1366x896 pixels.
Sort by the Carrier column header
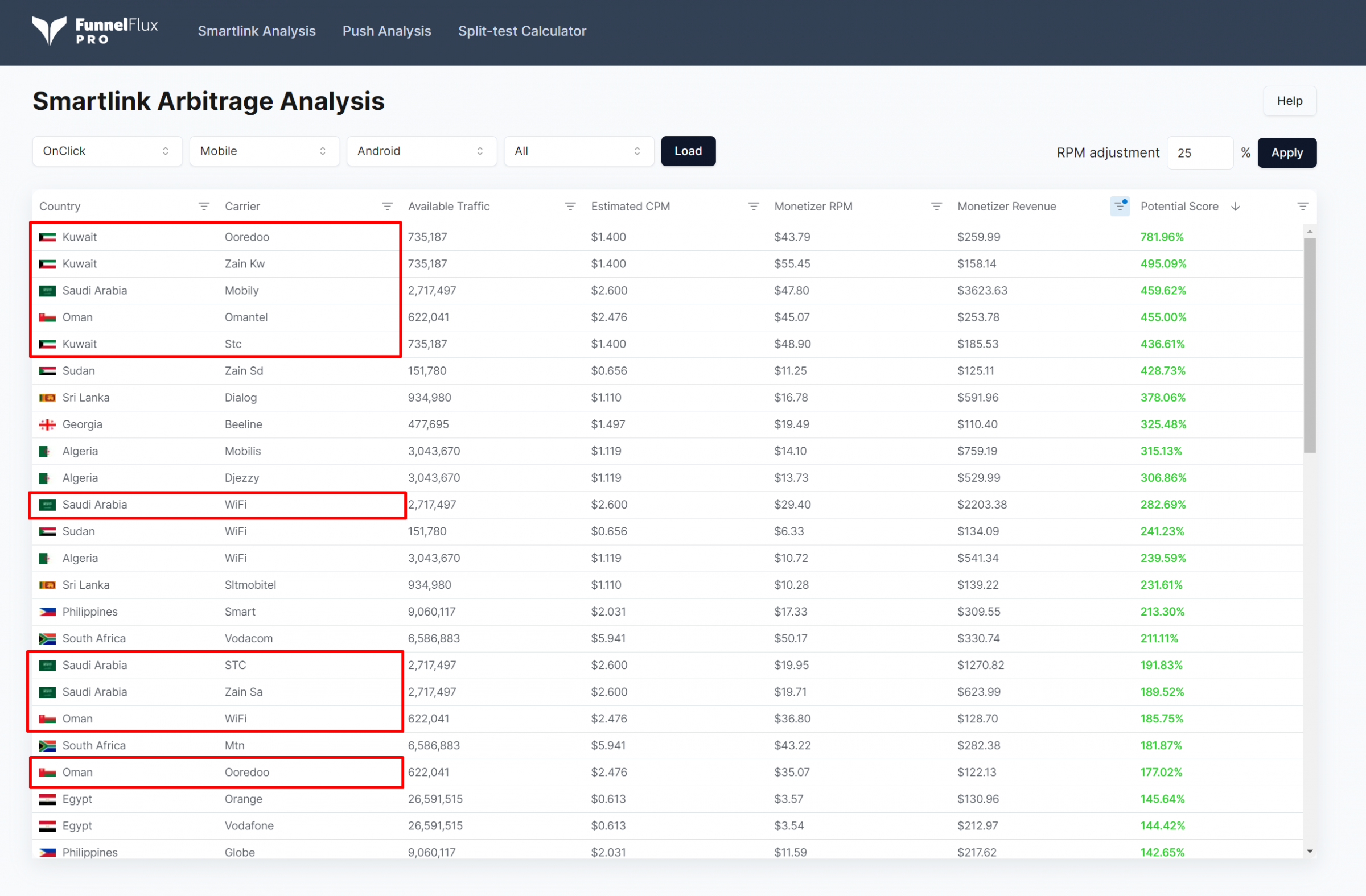242,207
